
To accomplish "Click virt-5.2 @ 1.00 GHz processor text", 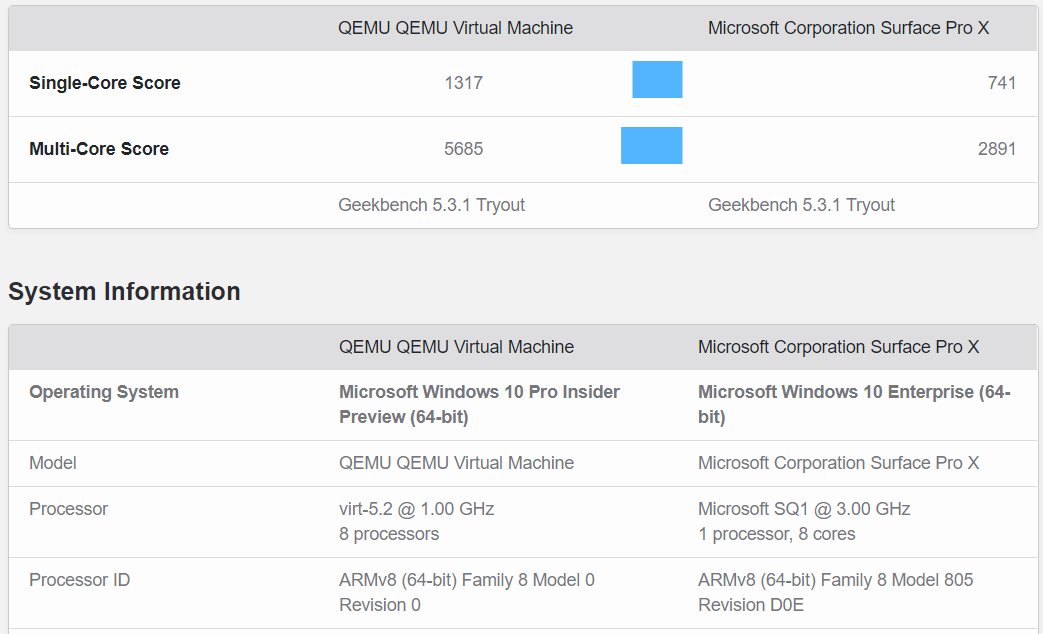I will pyautogui.click(x=416, y=509).
